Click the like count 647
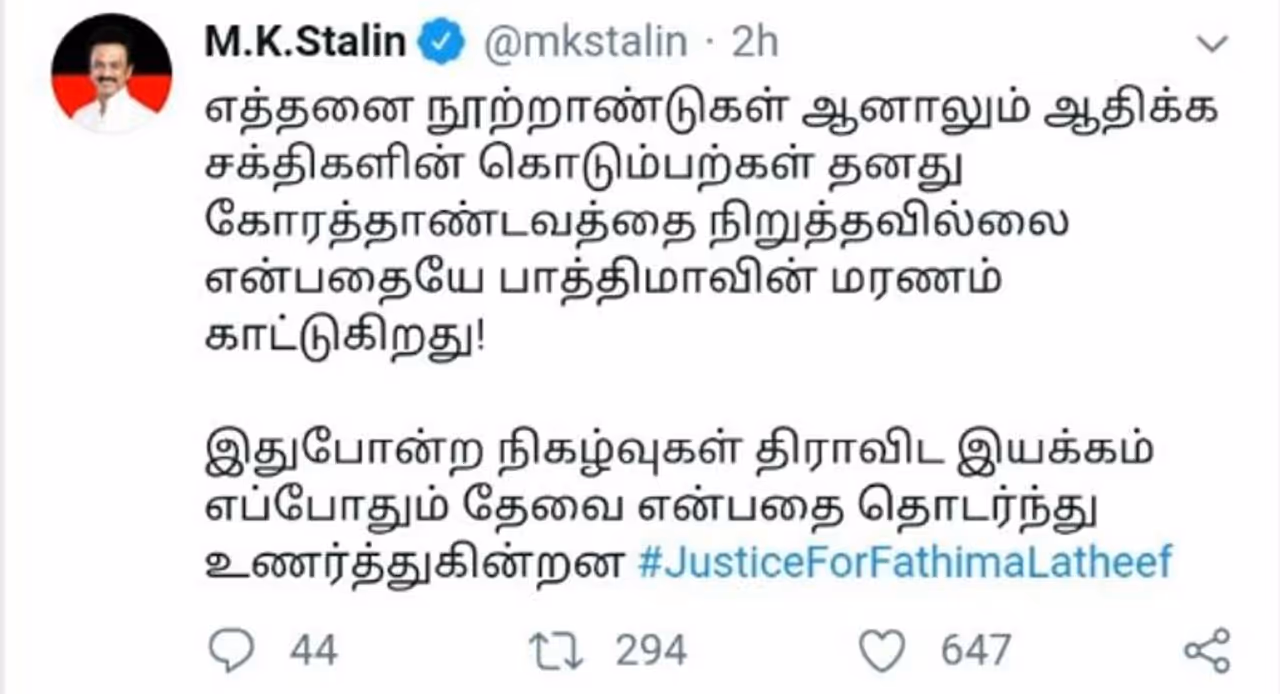Screen dimensions: 1280x694 pyautogui.click(x=975, y=651)
